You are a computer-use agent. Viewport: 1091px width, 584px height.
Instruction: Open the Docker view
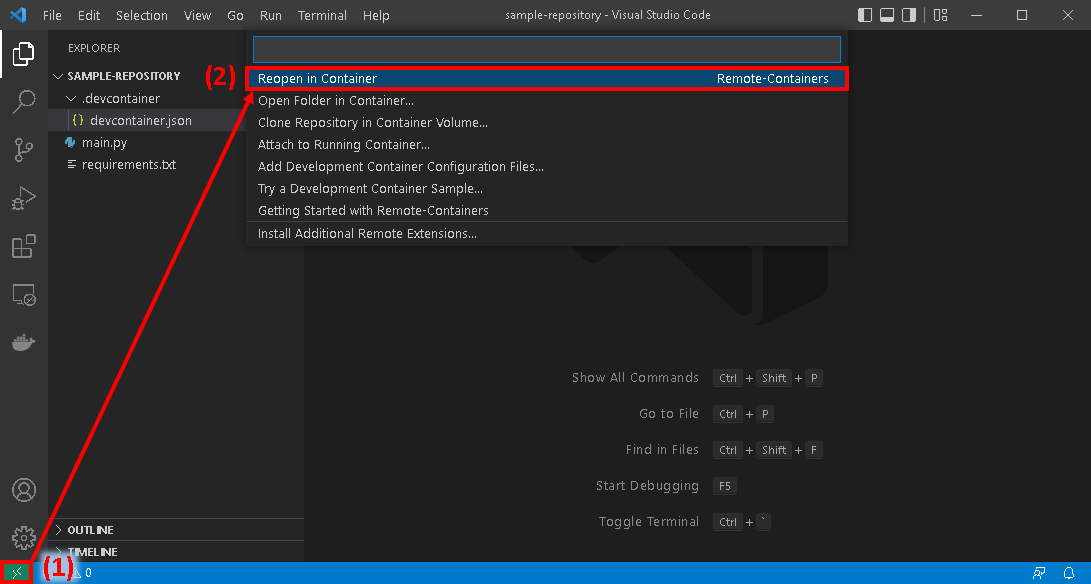click(x=24, y=342)
